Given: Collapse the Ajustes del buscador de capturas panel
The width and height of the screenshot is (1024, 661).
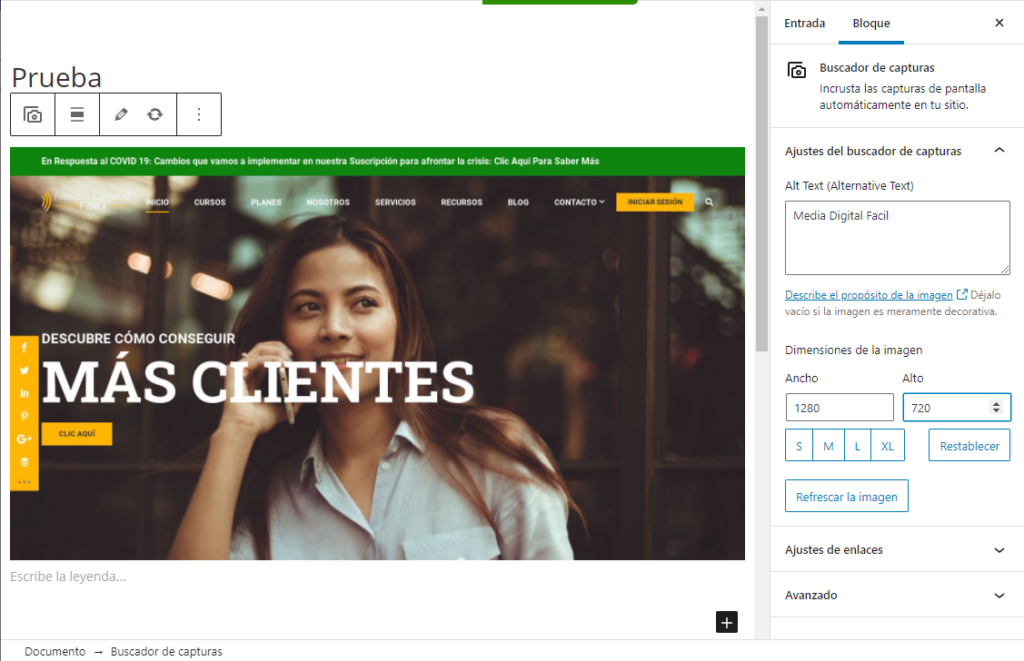Looking at the screenshot, I should coord(997,150).
